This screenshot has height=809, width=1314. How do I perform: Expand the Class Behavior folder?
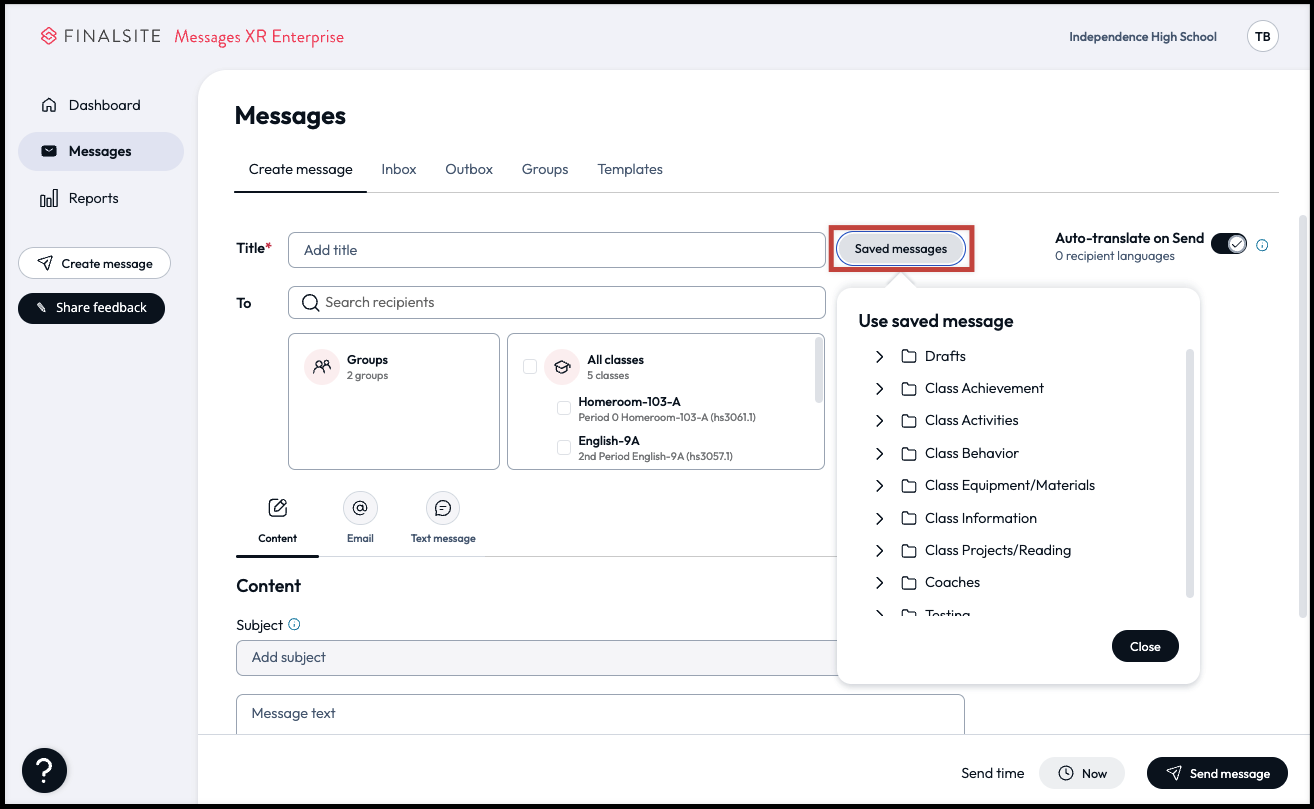(x=880, y=453)
